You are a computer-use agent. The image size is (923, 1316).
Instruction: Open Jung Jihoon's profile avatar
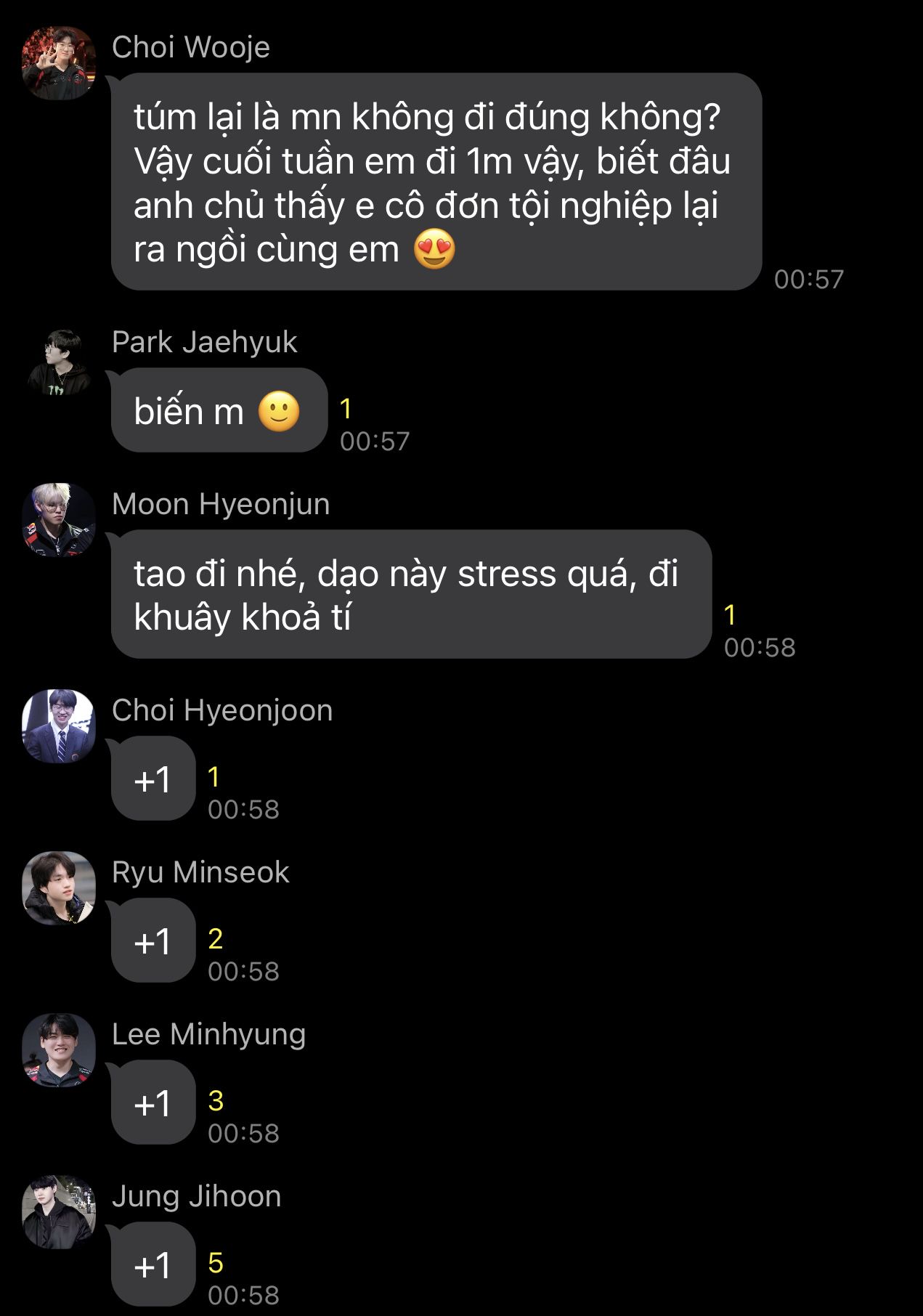click(59, 1212)
